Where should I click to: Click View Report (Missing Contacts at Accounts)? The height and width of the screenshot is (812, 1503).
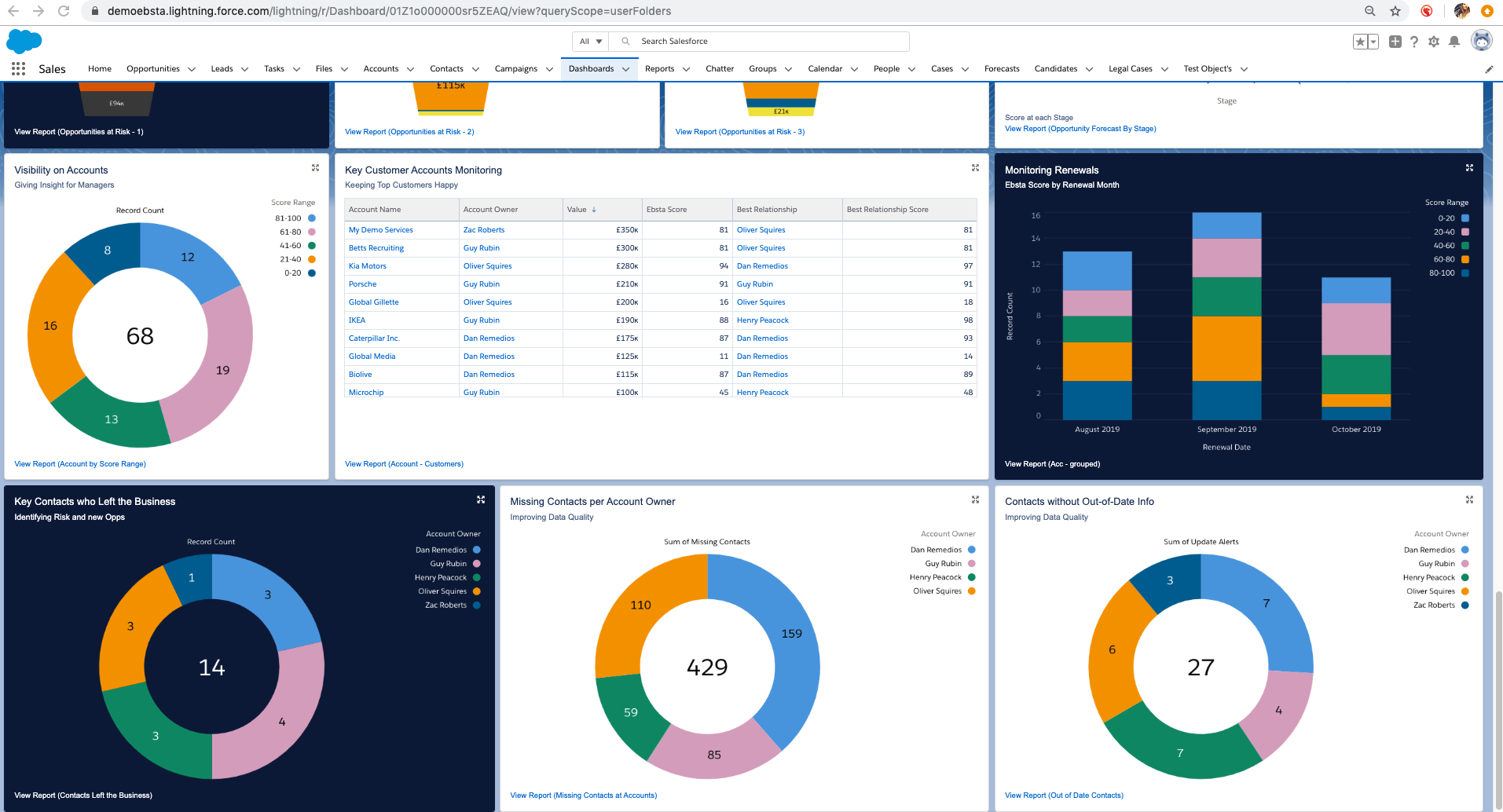[583, 796]
